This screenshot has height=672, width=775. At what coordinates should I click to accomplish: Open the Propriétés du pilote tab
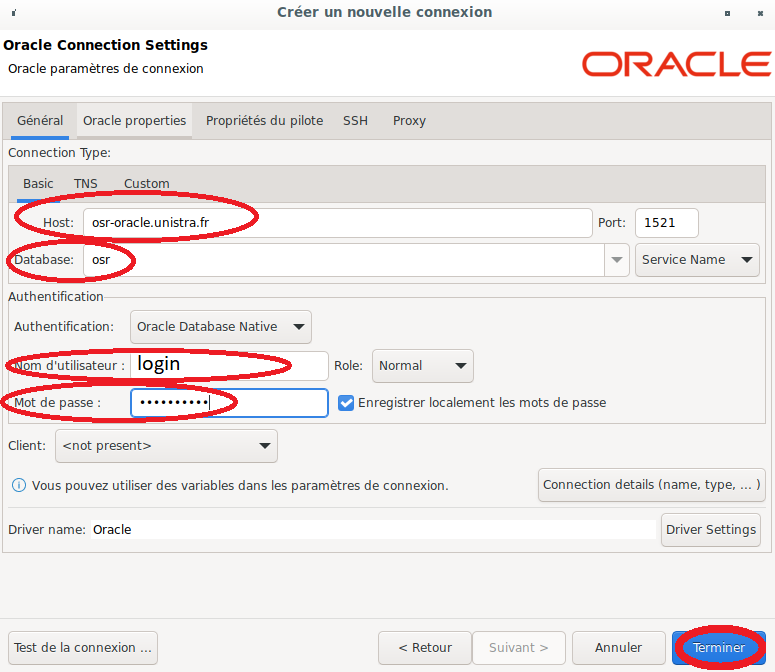pyautogui.click(x=264, y=121)
